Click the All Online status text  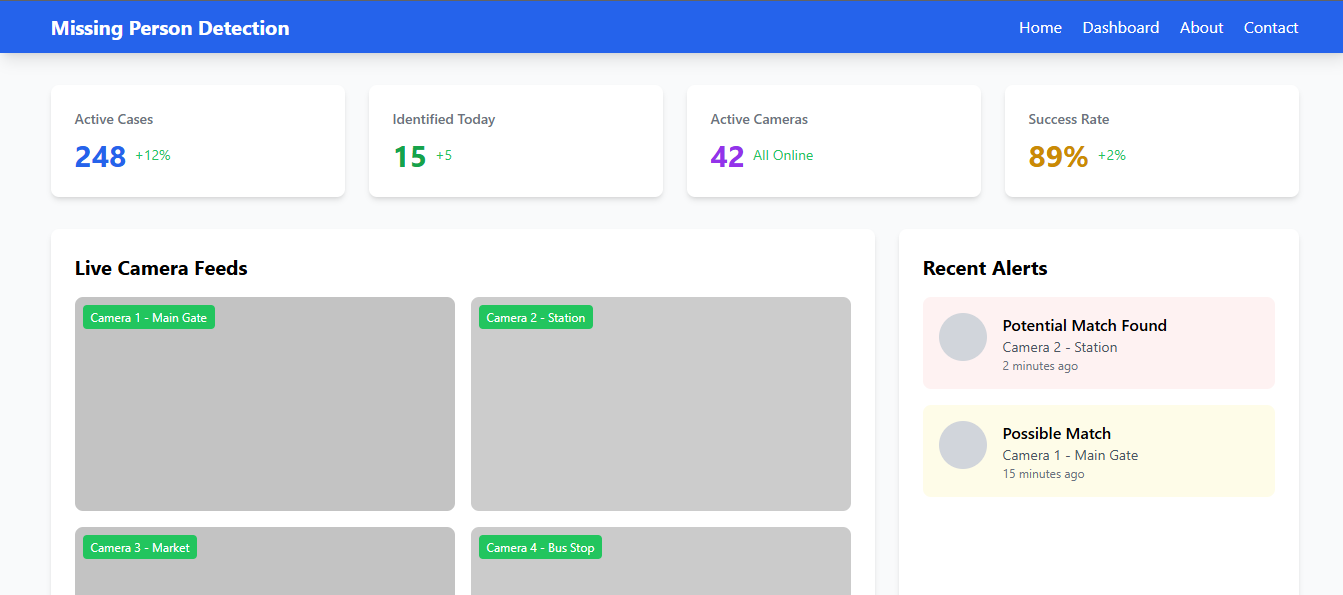783,155
